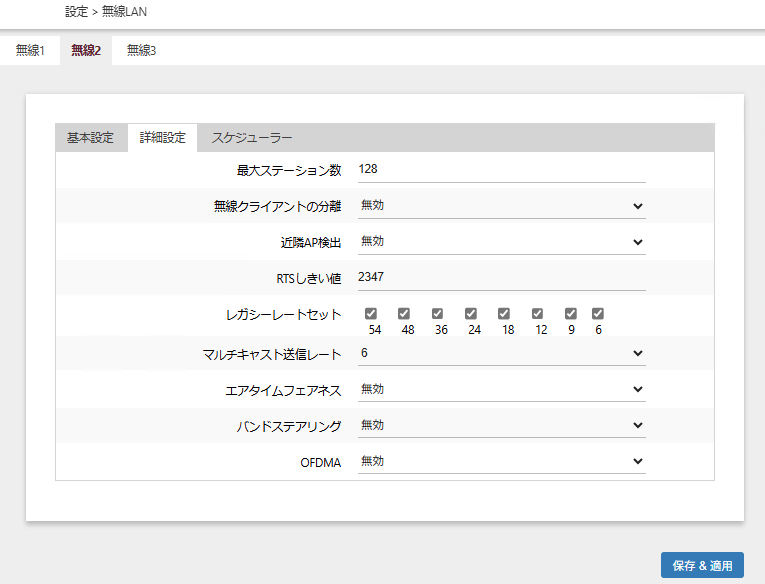765x584 pixels.
Task: Open the 無線クライアントの分離 dropdown
Action: (501, 206)
